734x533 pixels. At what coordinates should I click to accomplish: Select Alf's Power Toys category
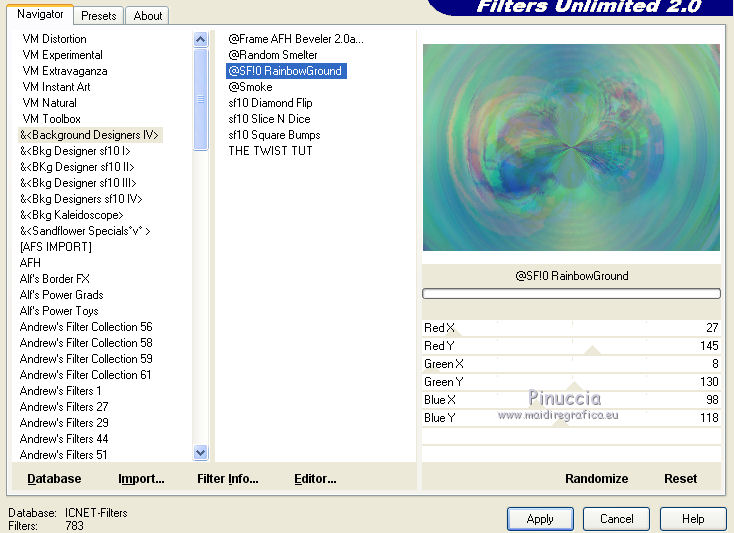59,311
